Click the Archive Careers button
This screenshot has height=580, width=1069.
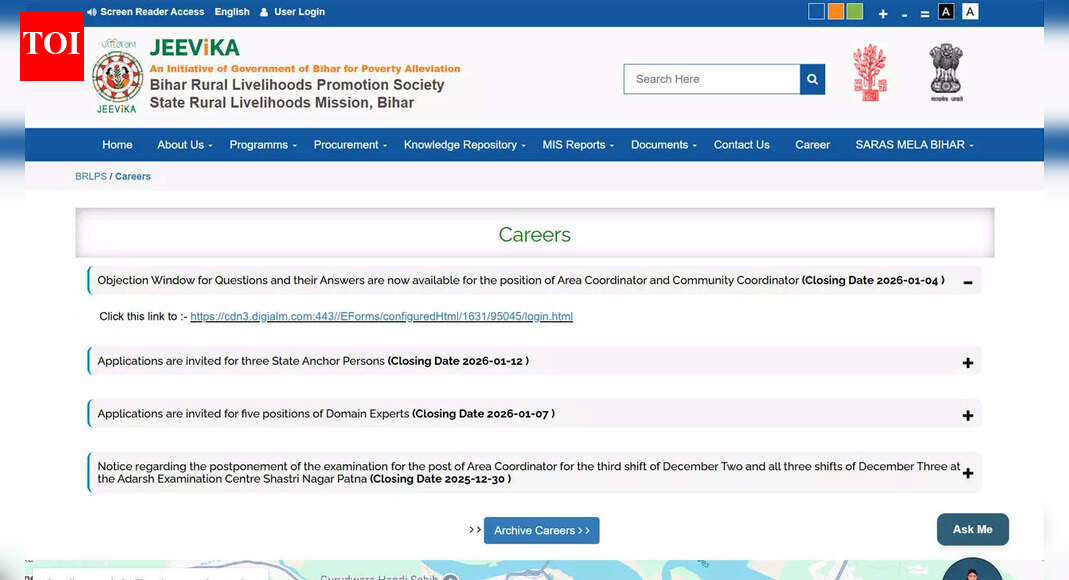[x=541, y=530]
